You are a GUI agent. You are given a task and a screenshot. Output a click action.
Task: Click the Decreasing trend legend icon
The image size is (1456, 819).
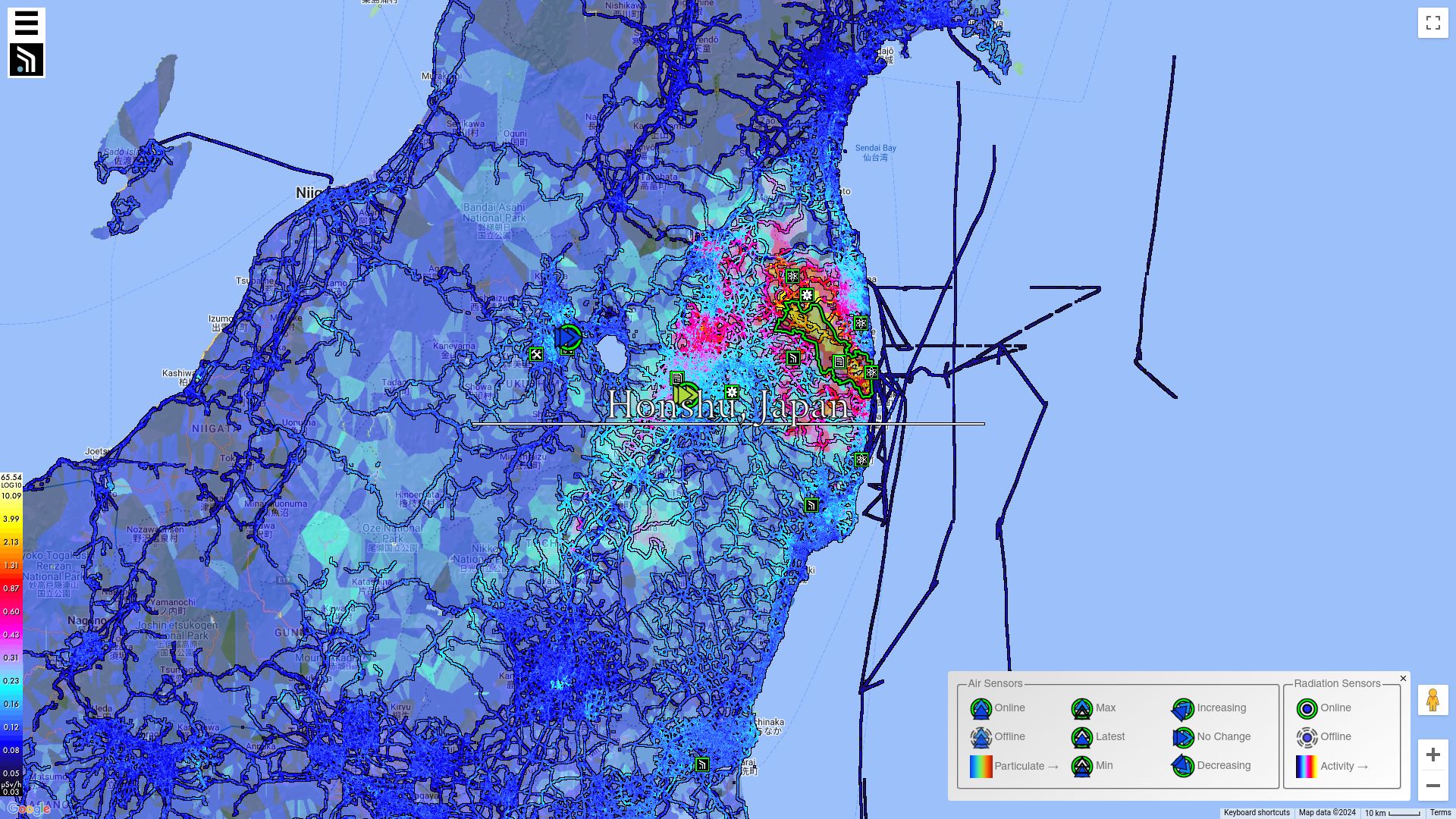[1183, 767]
